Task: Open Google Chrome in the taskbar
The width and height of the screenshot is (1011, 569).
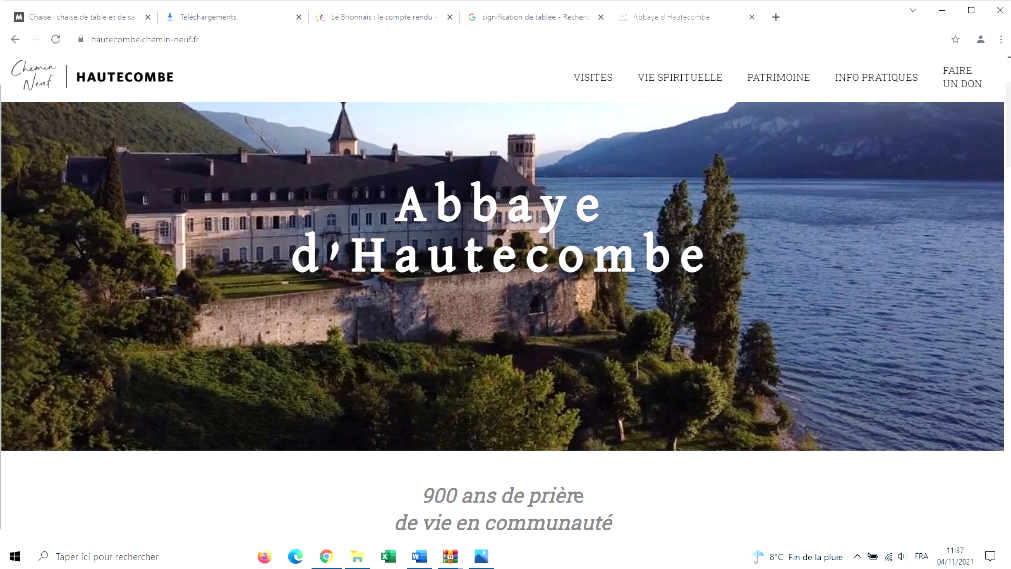Action: pyautogui.click(x=326, y=557)
